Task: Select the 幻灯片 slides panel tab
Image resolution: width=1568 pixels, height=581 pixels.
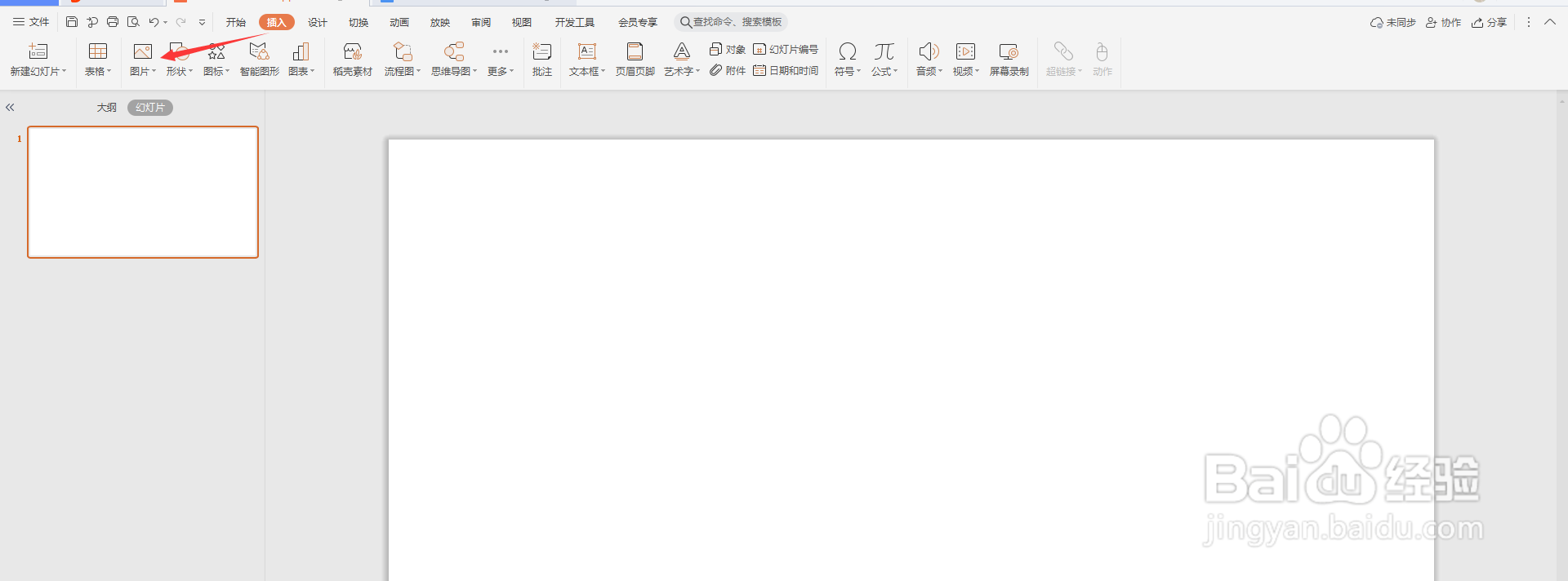Action: [x=150, y=107]
